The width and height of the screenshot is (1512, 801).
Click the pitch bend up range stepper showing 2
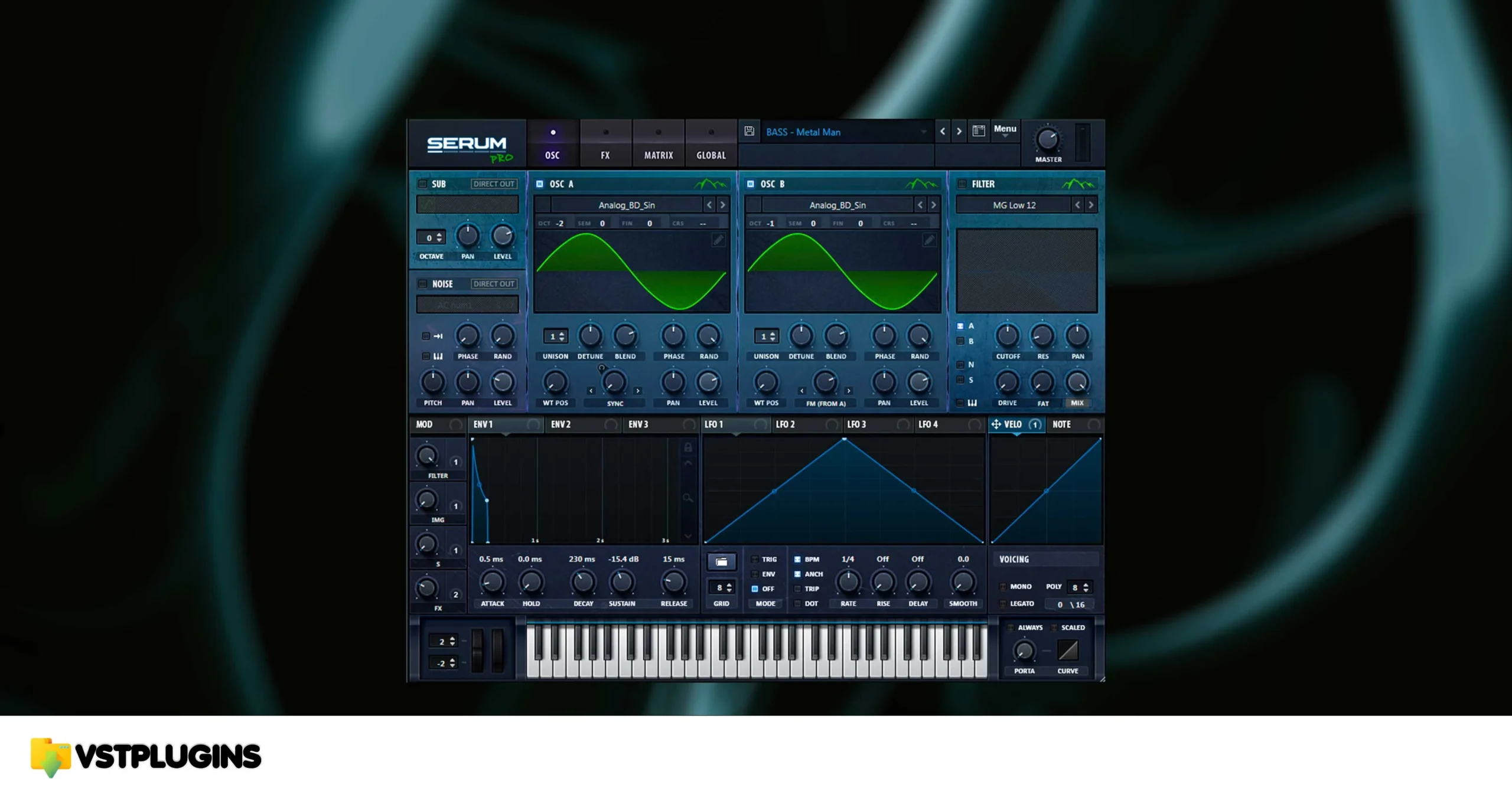pyautogui.click(x=444, y=641)
